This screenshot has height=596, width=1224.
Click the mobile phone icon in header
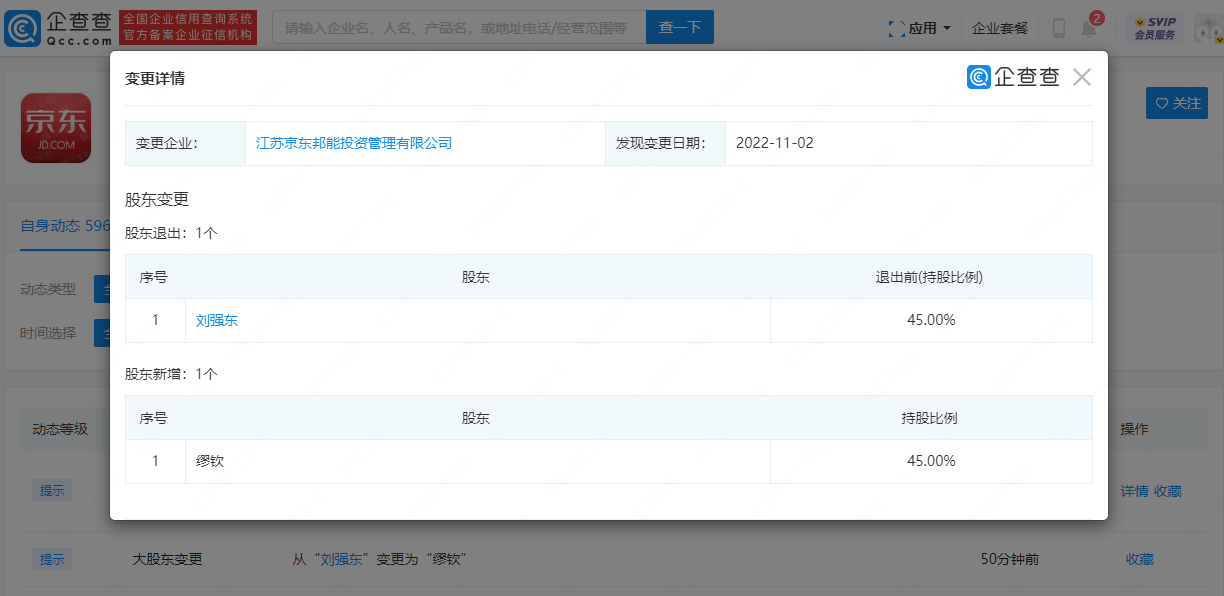coord(1058,28)
